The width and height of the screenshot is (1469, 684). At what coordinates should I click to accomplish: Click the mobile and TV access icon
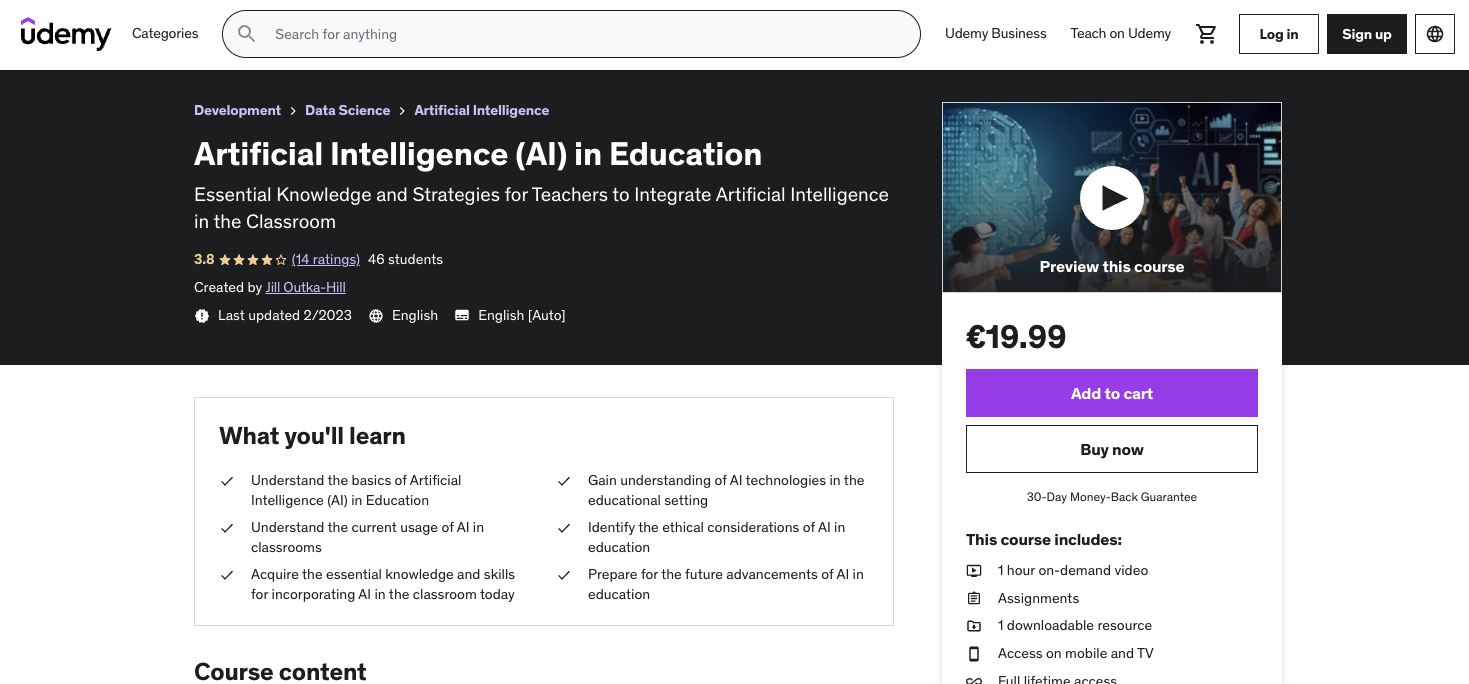[x=974, y=653]
